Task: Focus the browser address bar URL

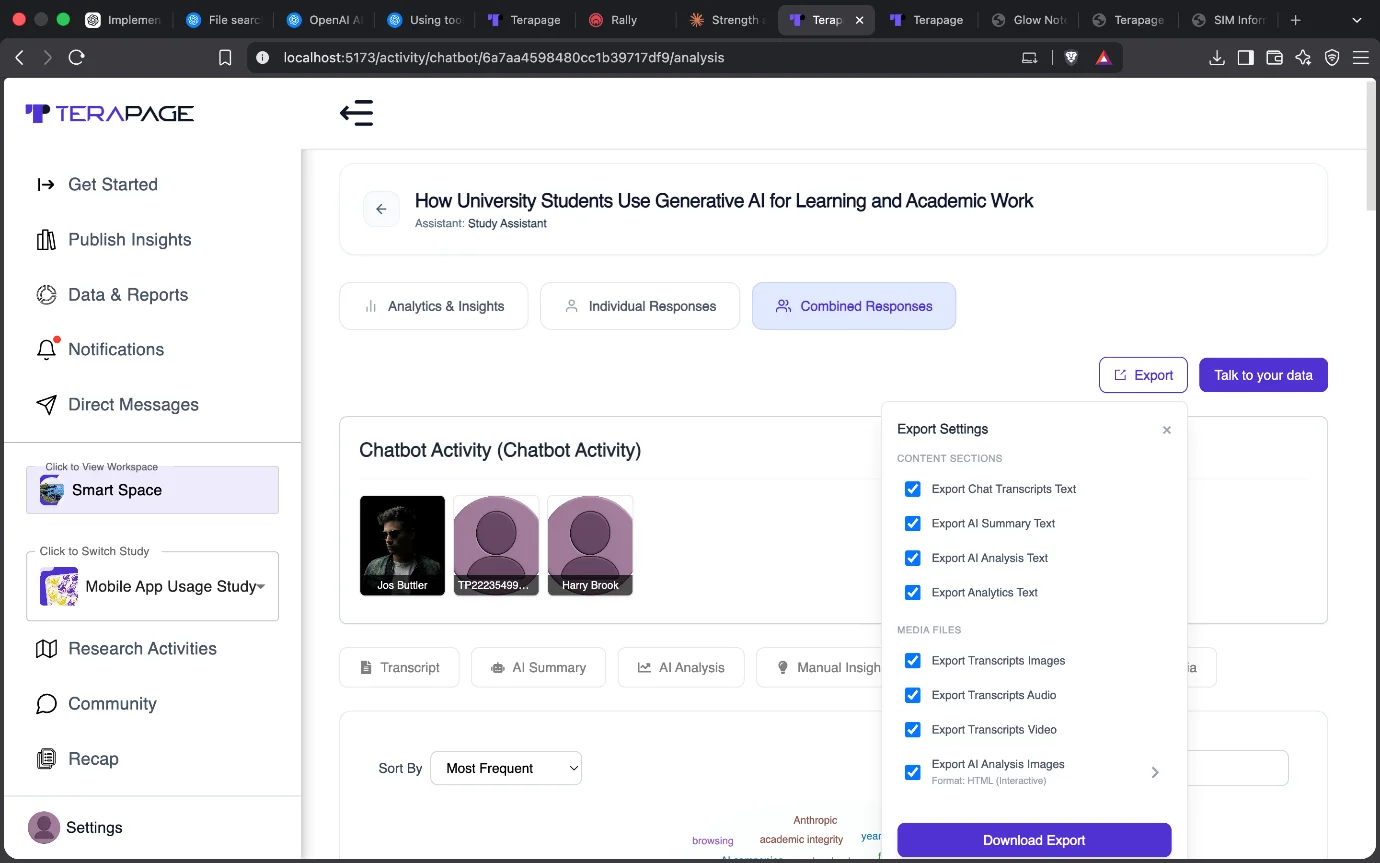Action: [x=504, y=58]
